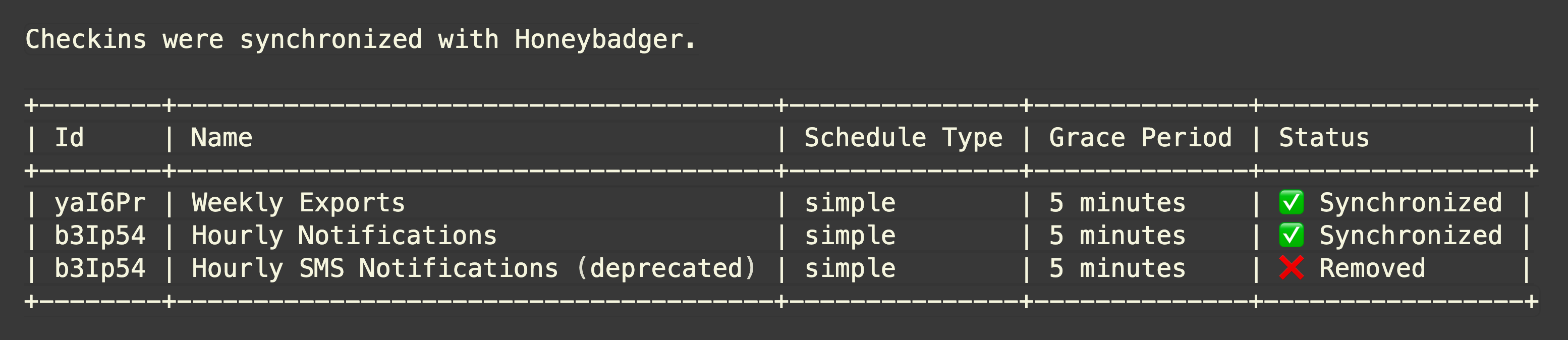The image size is (1568, 340).
Task: Click the Removed status text
Action: [1372, 268]
